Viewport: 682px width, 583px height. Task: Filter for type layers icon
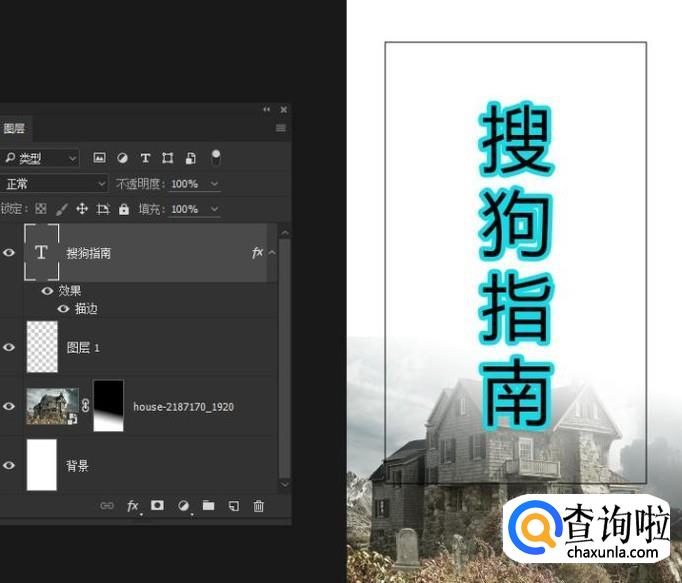(x=145, y=158)
